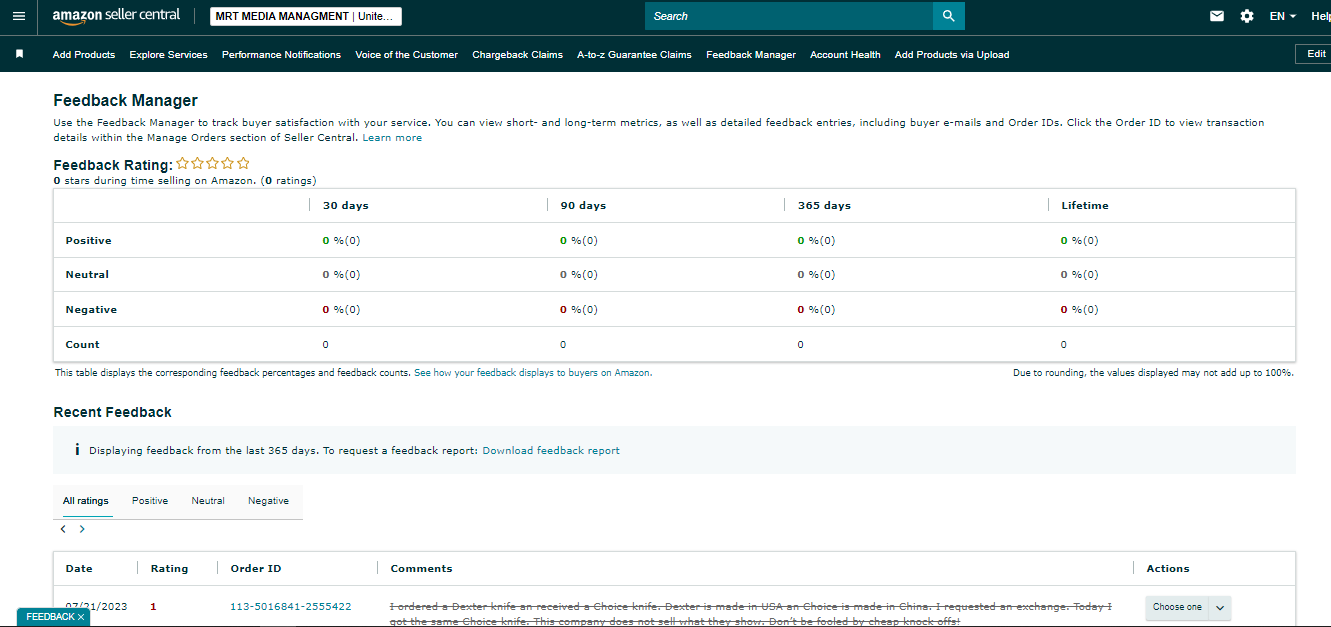Screen dimensions: 1331x627
Task: Click the search magnifier button
Action: [949, 16]
